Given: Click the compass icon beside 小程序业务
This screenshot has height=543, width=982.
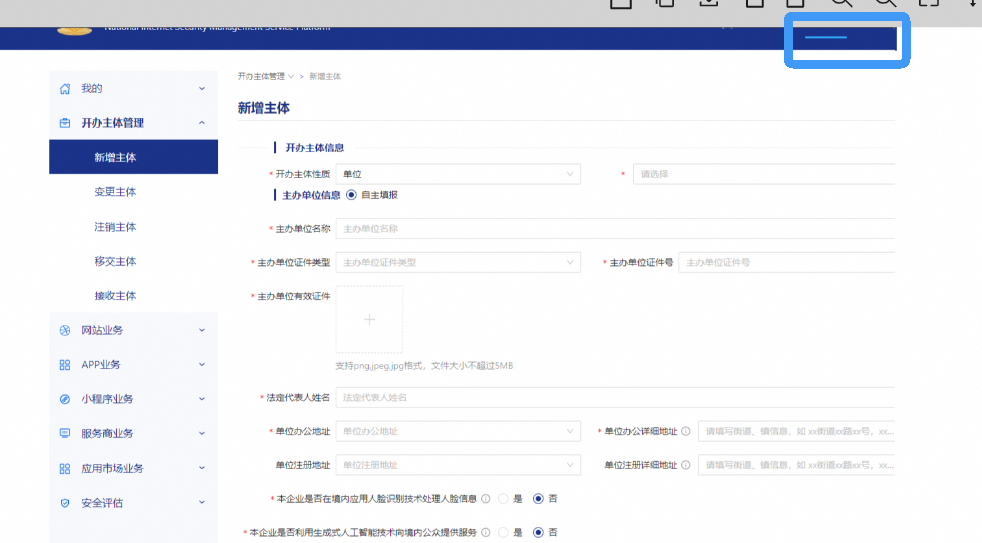Looking at the screenshot, I should point(65,399).
